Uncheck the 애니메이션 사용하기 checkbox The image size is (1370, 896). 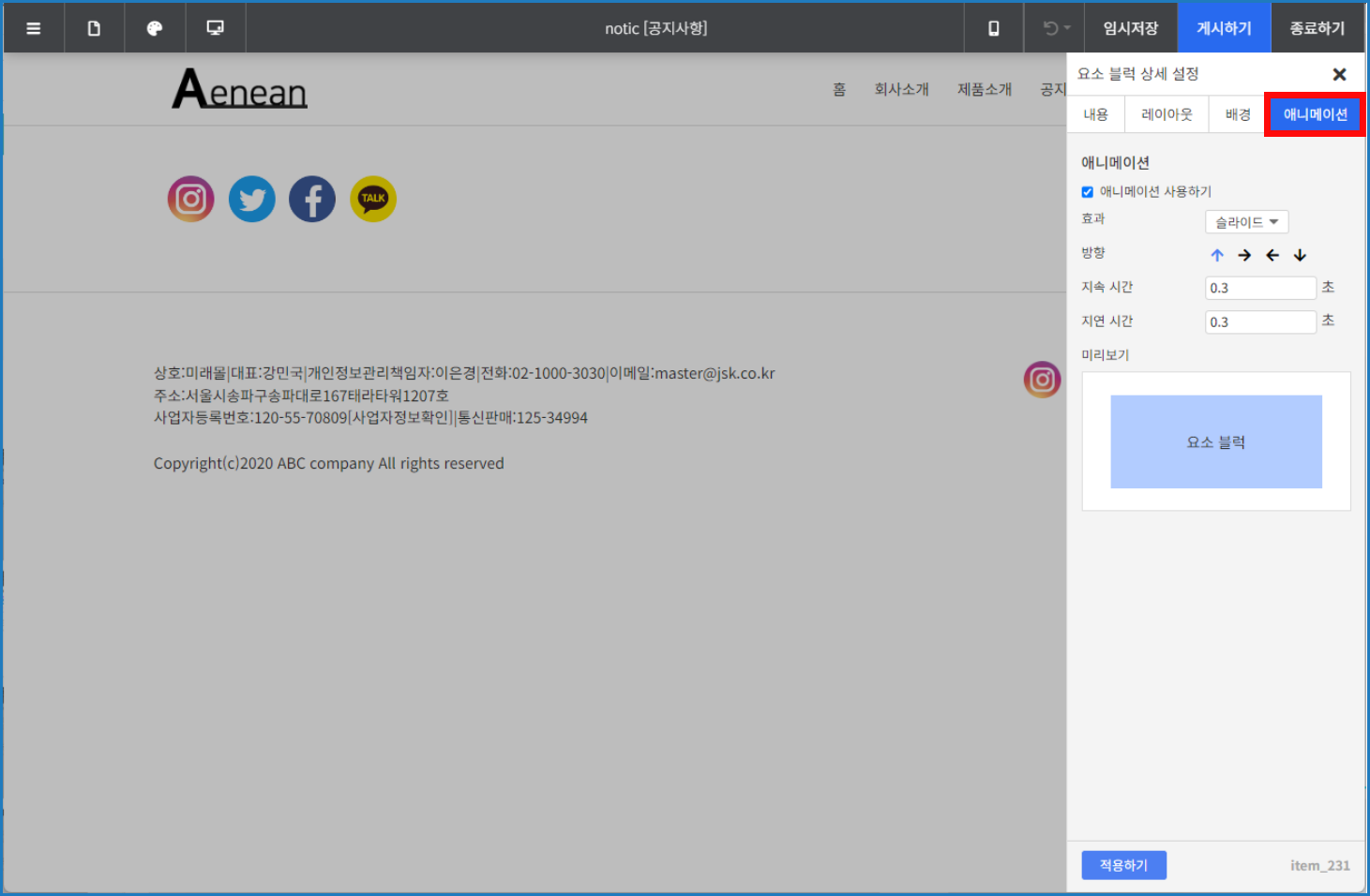(x=1087, y=191)
